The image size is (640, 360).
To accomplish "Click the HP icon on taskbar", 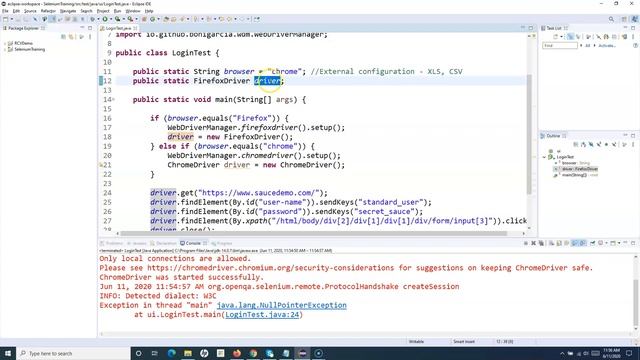I will 204,353.
